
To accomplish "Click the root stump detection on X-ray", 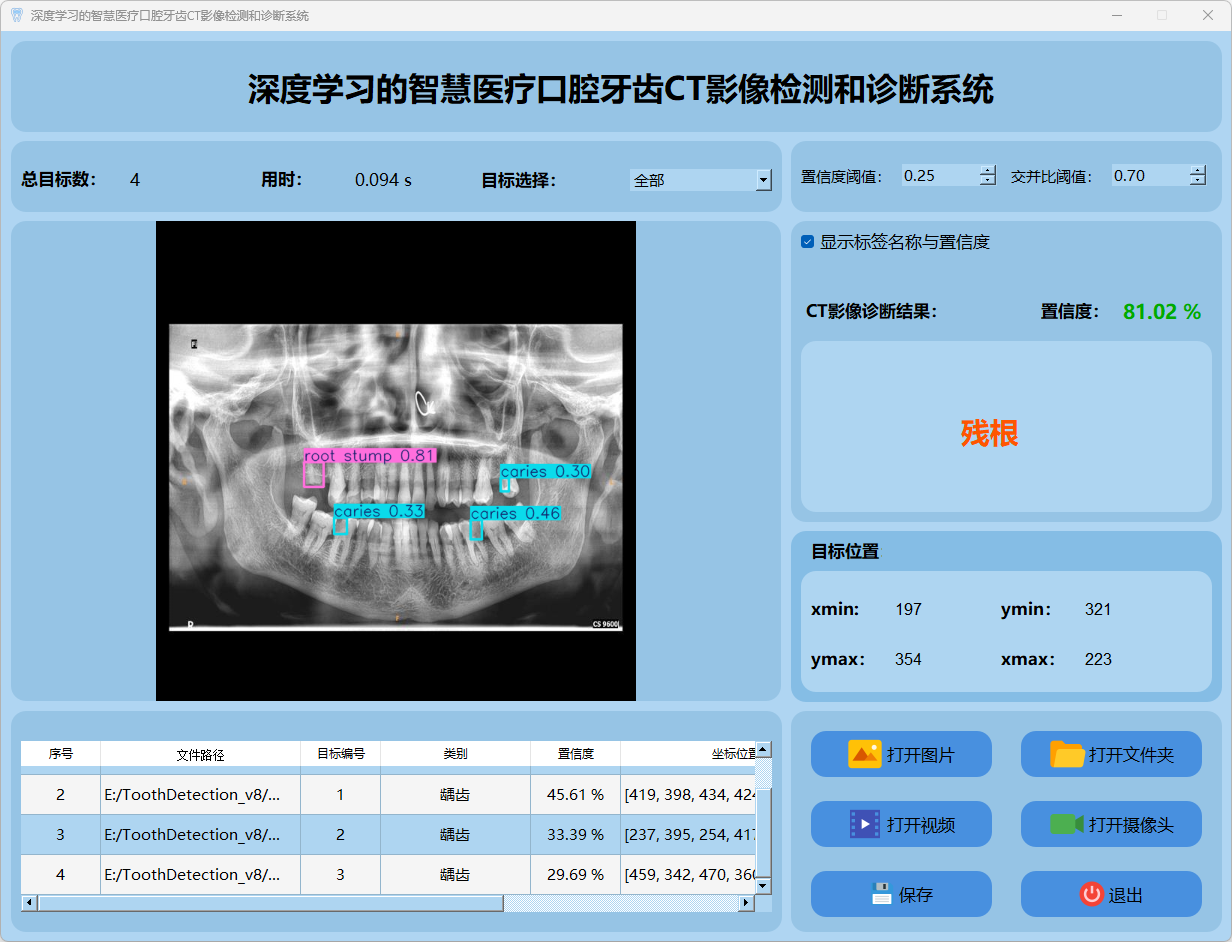I will [314, 474].
